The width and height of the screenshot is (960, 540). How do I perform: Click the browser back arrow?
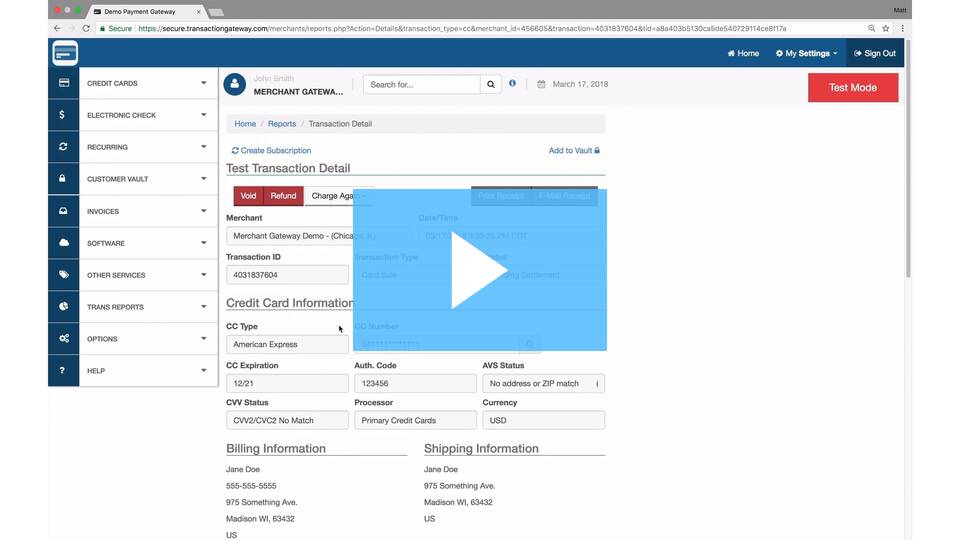point(57,28)
